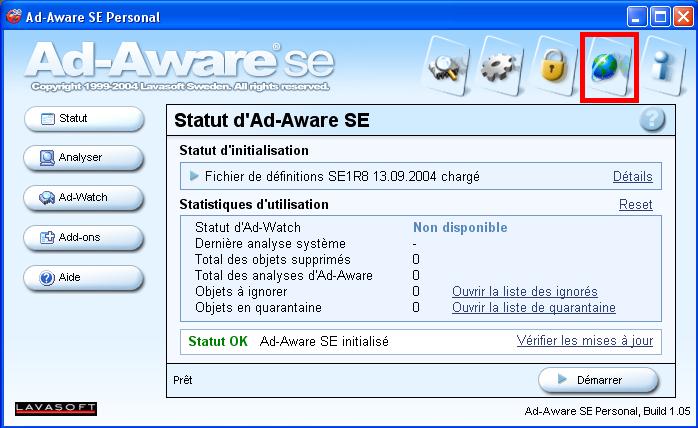Click the Lavasoft logo

point(56,408)
